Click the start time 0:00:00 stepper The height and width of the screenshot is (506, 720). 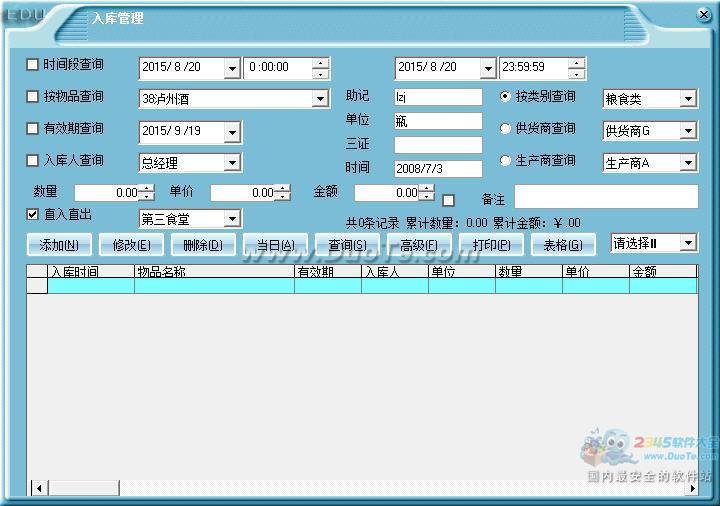tap(321, 69)
